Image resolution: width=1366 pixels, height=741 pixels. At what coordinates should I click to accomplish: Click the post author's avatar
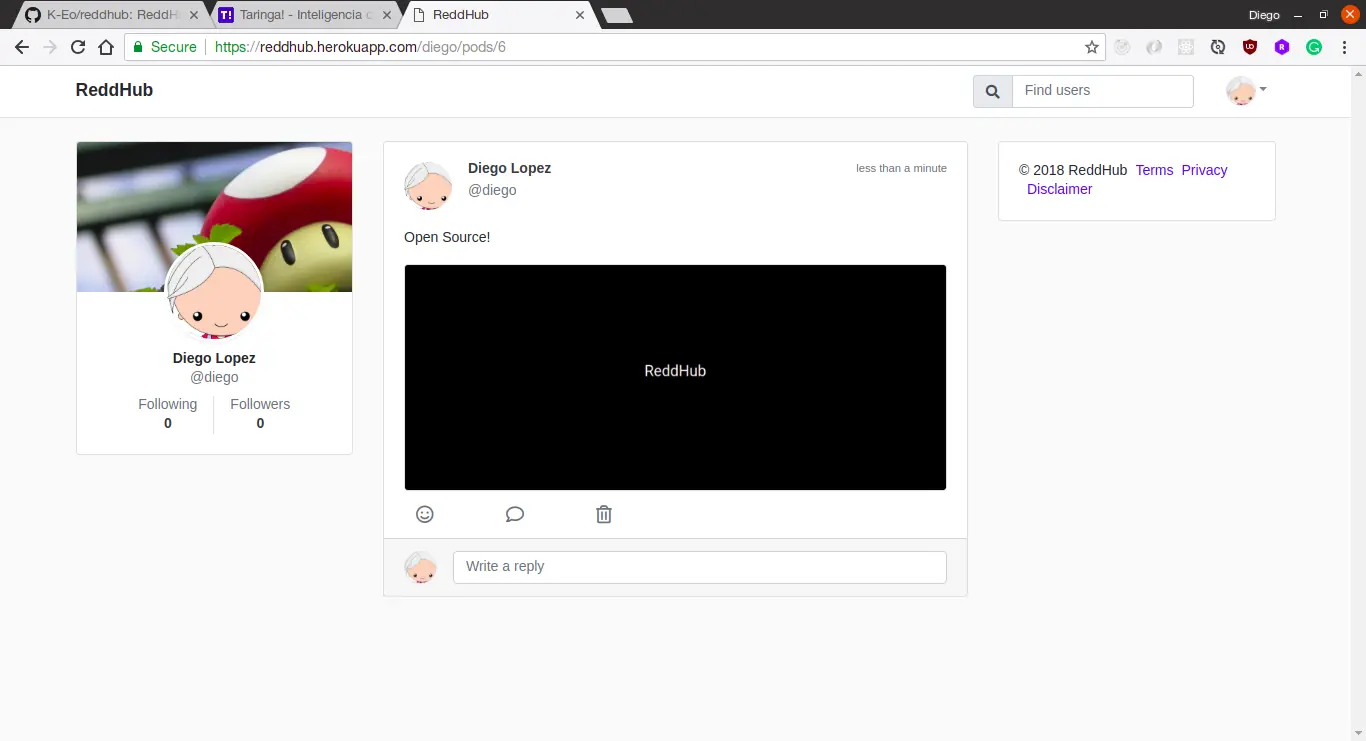click(428, 186)
